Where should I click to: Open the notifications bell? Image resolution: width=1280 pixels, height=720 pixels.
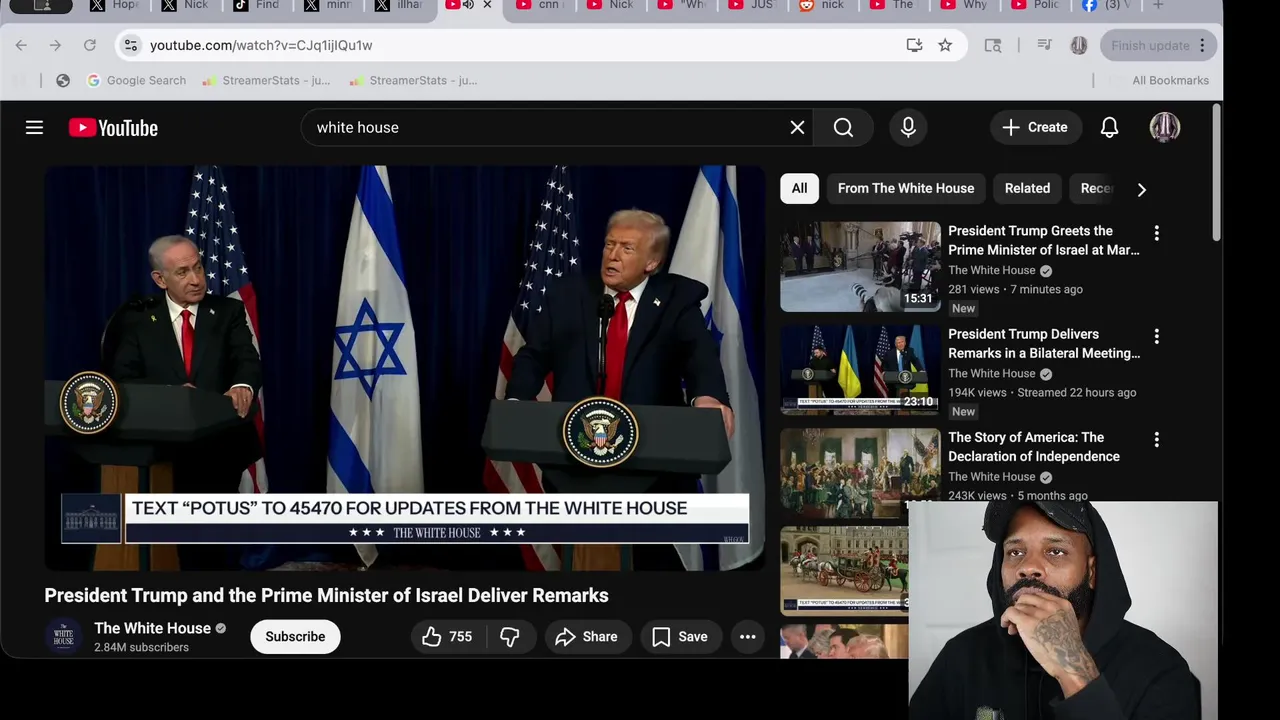(1109, 127)
